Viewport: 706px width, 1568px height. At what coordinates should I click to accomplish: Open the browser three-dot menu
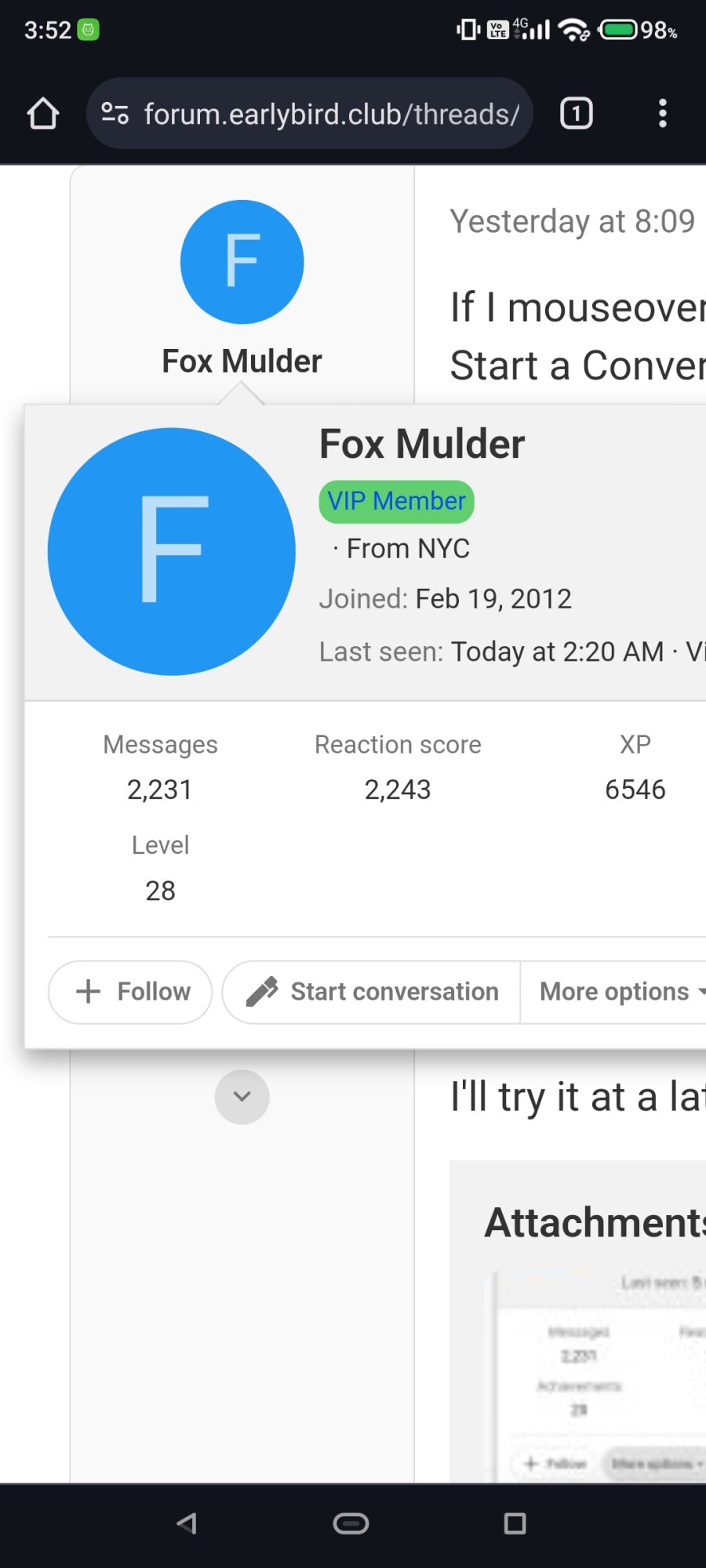pos(663,114)
